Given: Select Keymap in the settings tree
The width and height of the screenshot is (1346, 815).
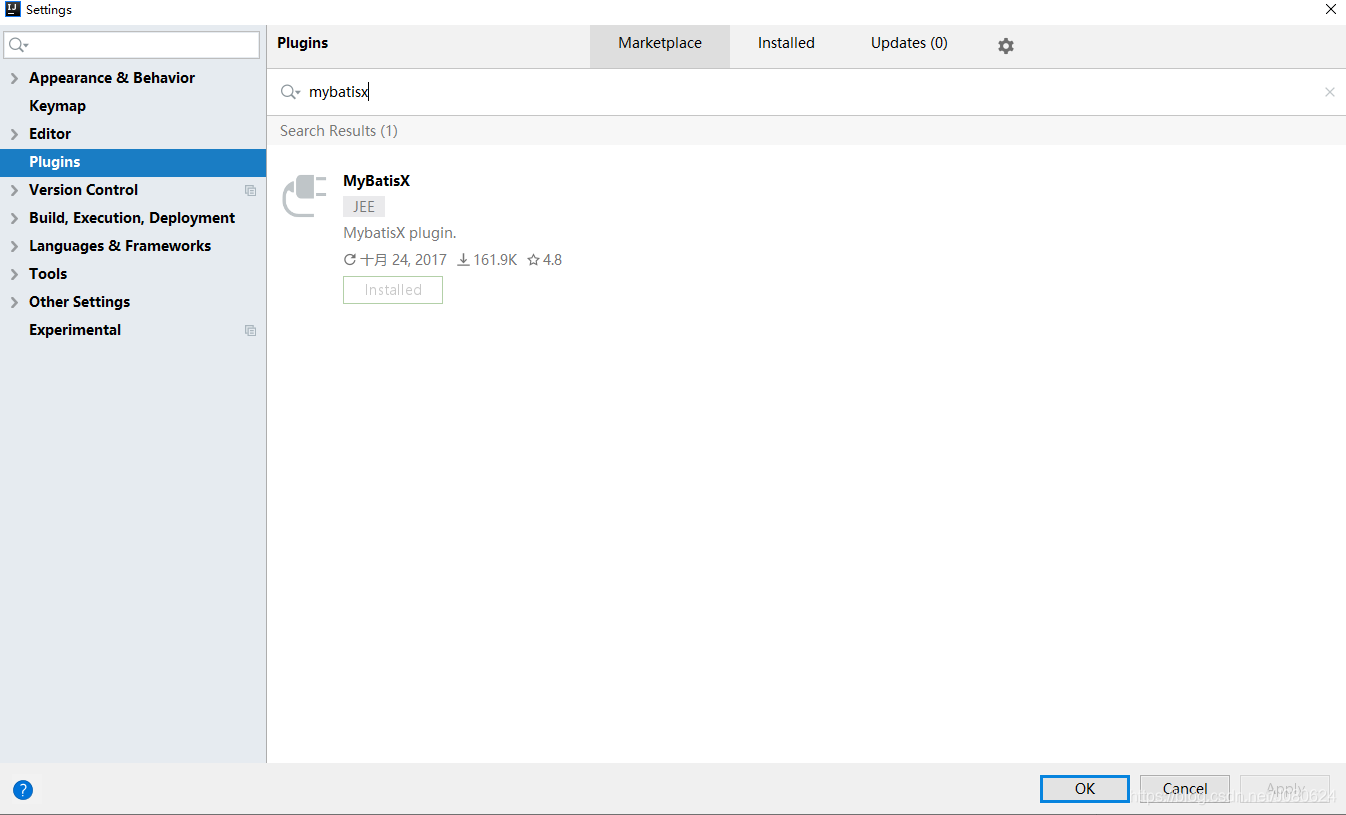Looking at the screenshot, I should click(x=57, y=106).
